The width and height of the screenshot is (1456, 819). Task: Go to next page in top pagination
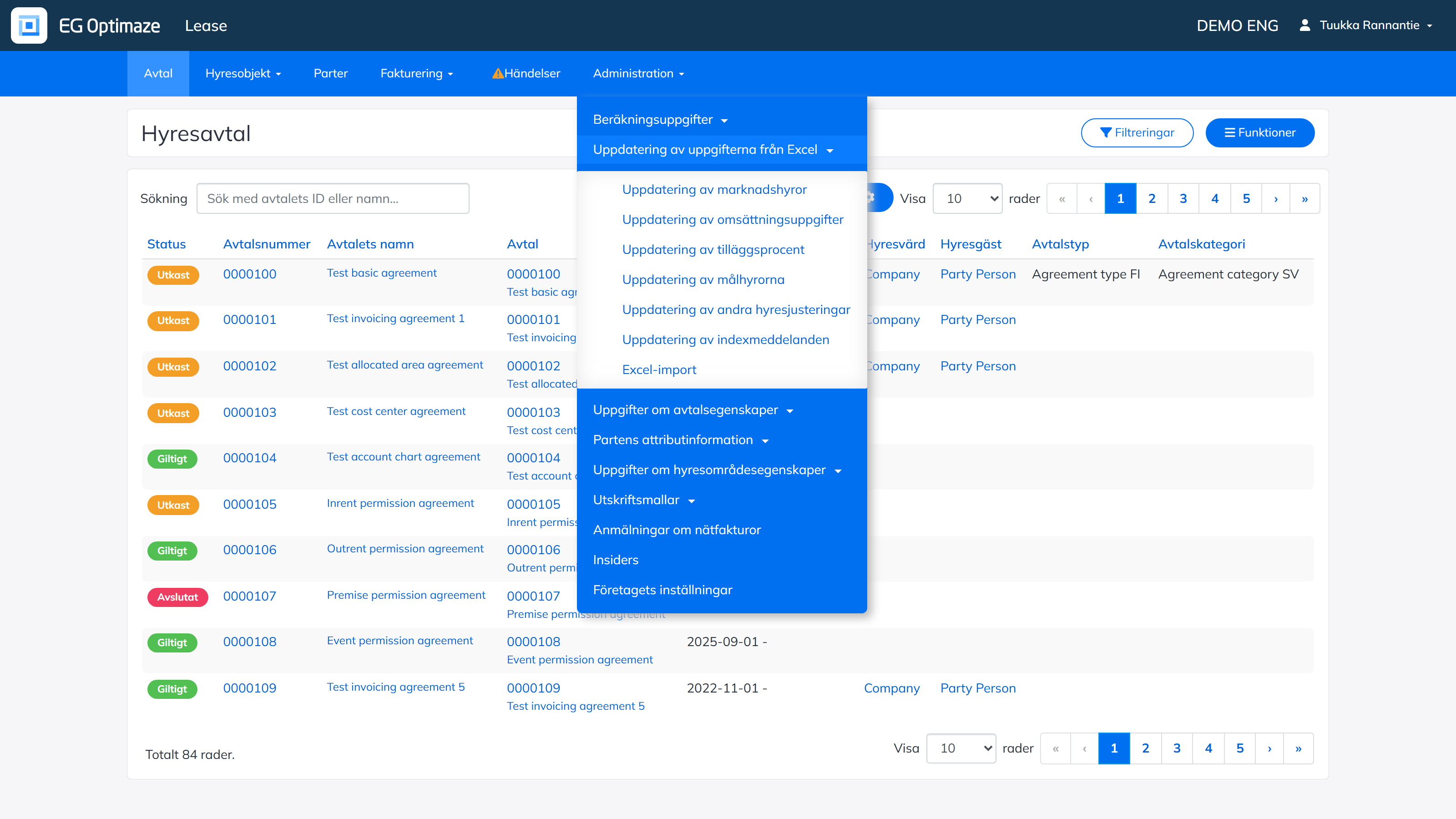click(x=1276, y=198)
